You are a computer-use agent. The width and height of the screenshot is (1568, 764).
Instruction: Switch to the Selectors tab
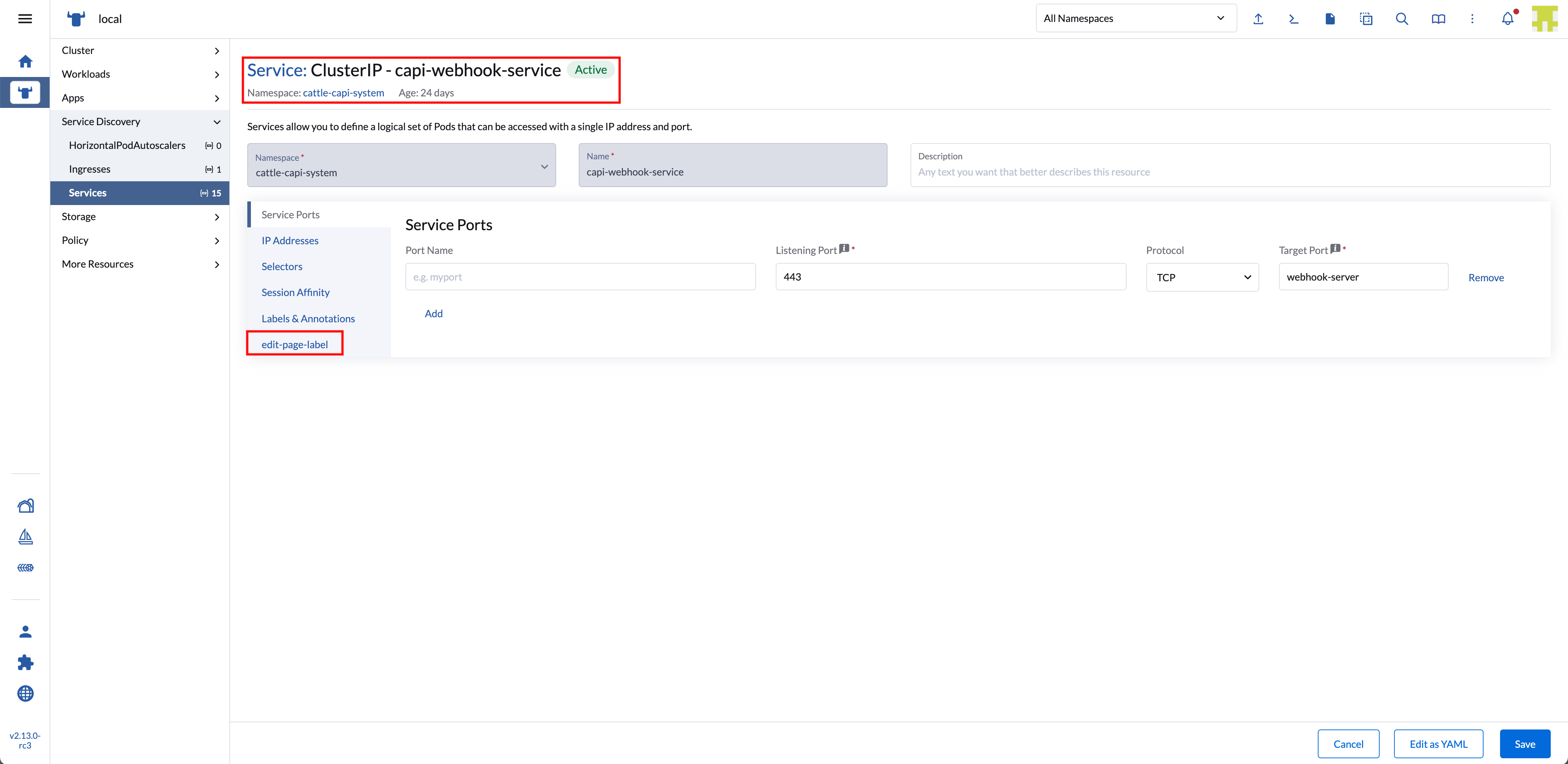pos(282,266)
